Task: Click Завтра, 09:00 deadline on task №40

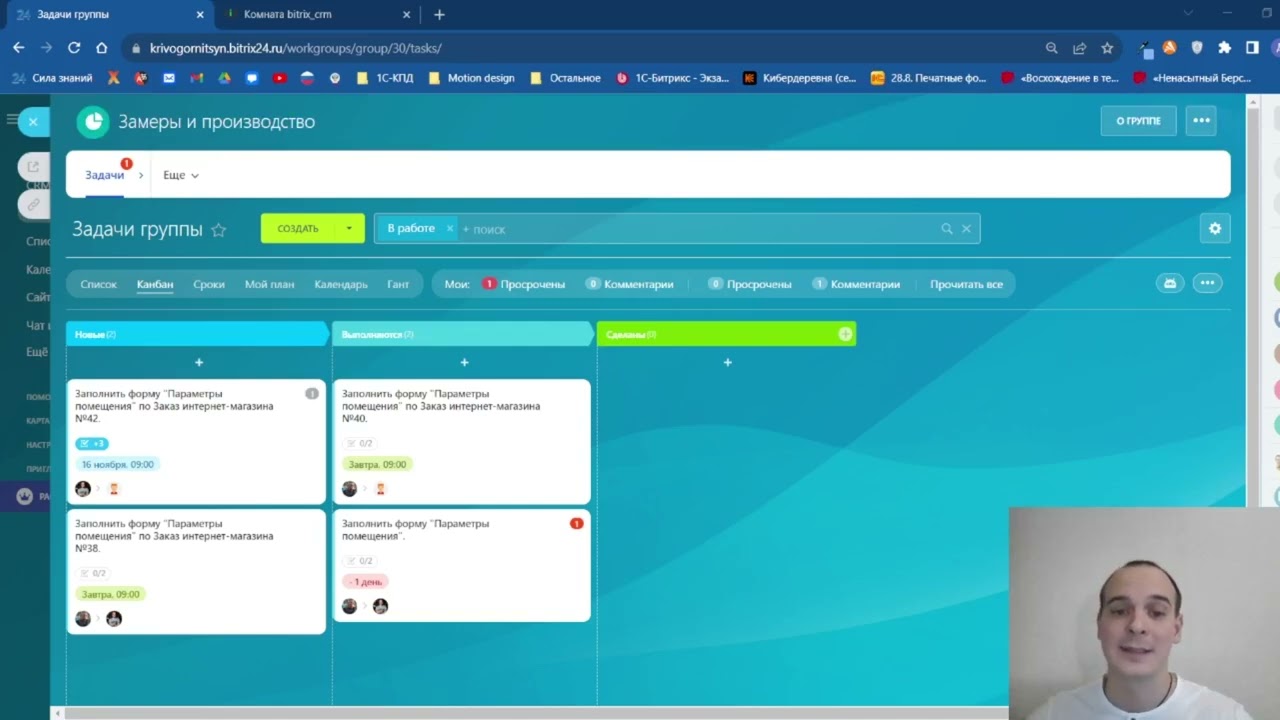Action: pyautogui.click(x=378, y=464)
